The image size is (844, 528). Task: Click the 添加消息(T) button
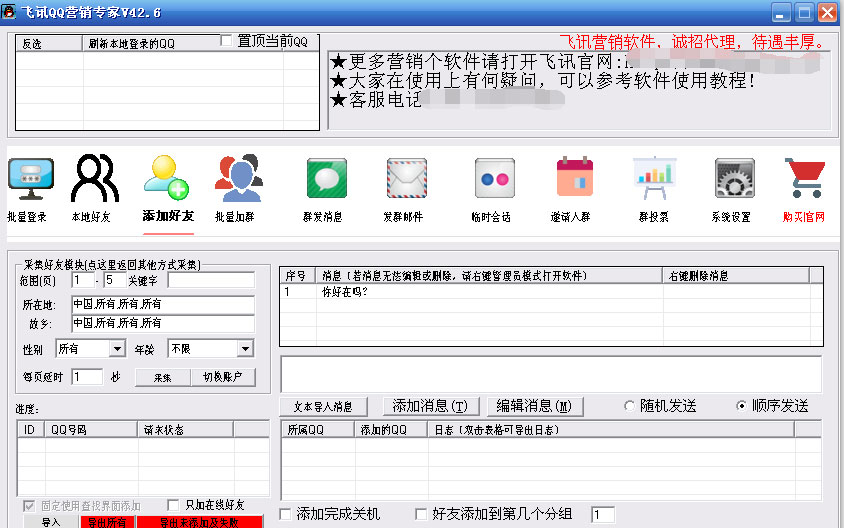[x=430, y=406]
